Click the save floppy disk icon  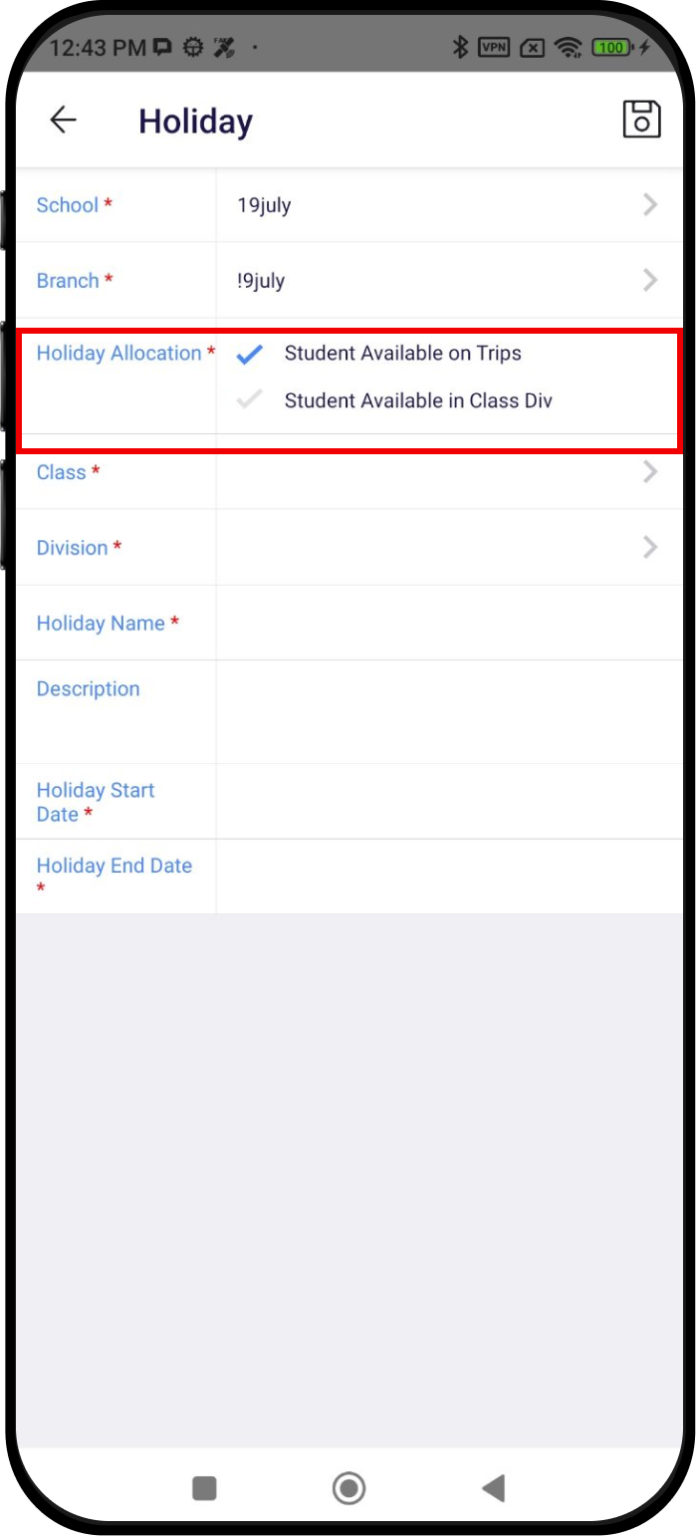(641, 119)
